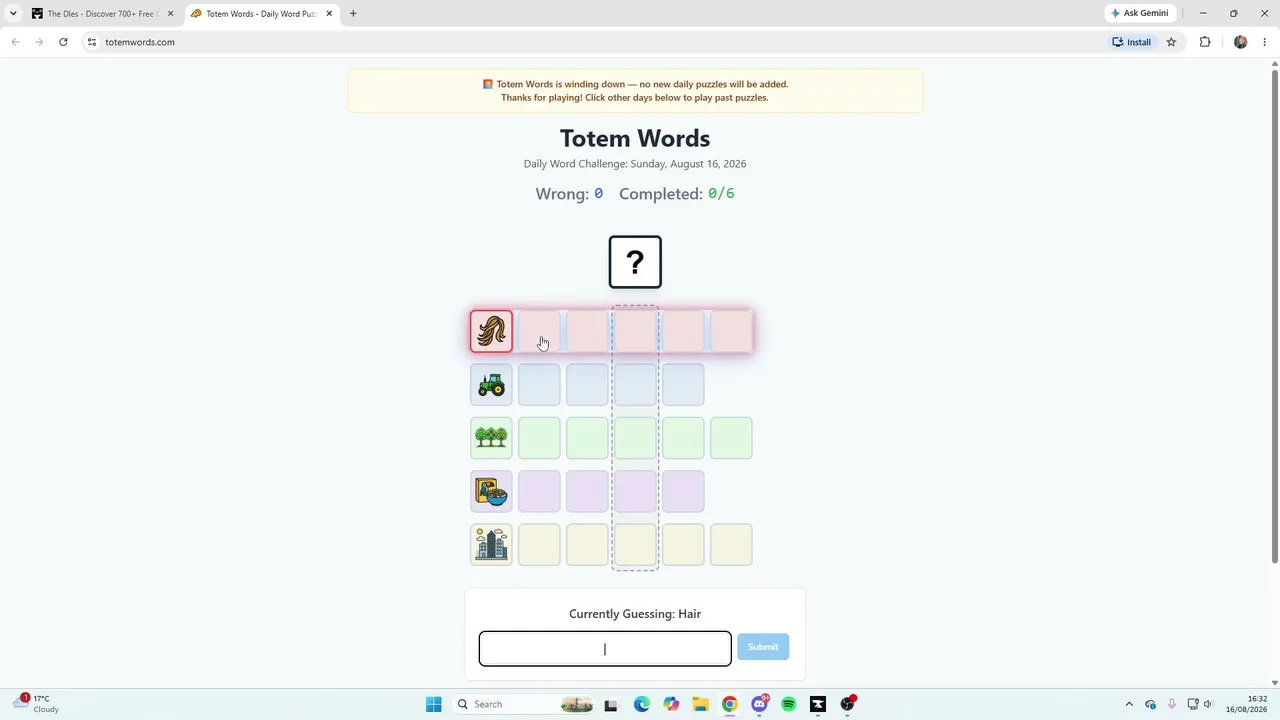Open OBS Studio from the taskbar

coord(847,704)
